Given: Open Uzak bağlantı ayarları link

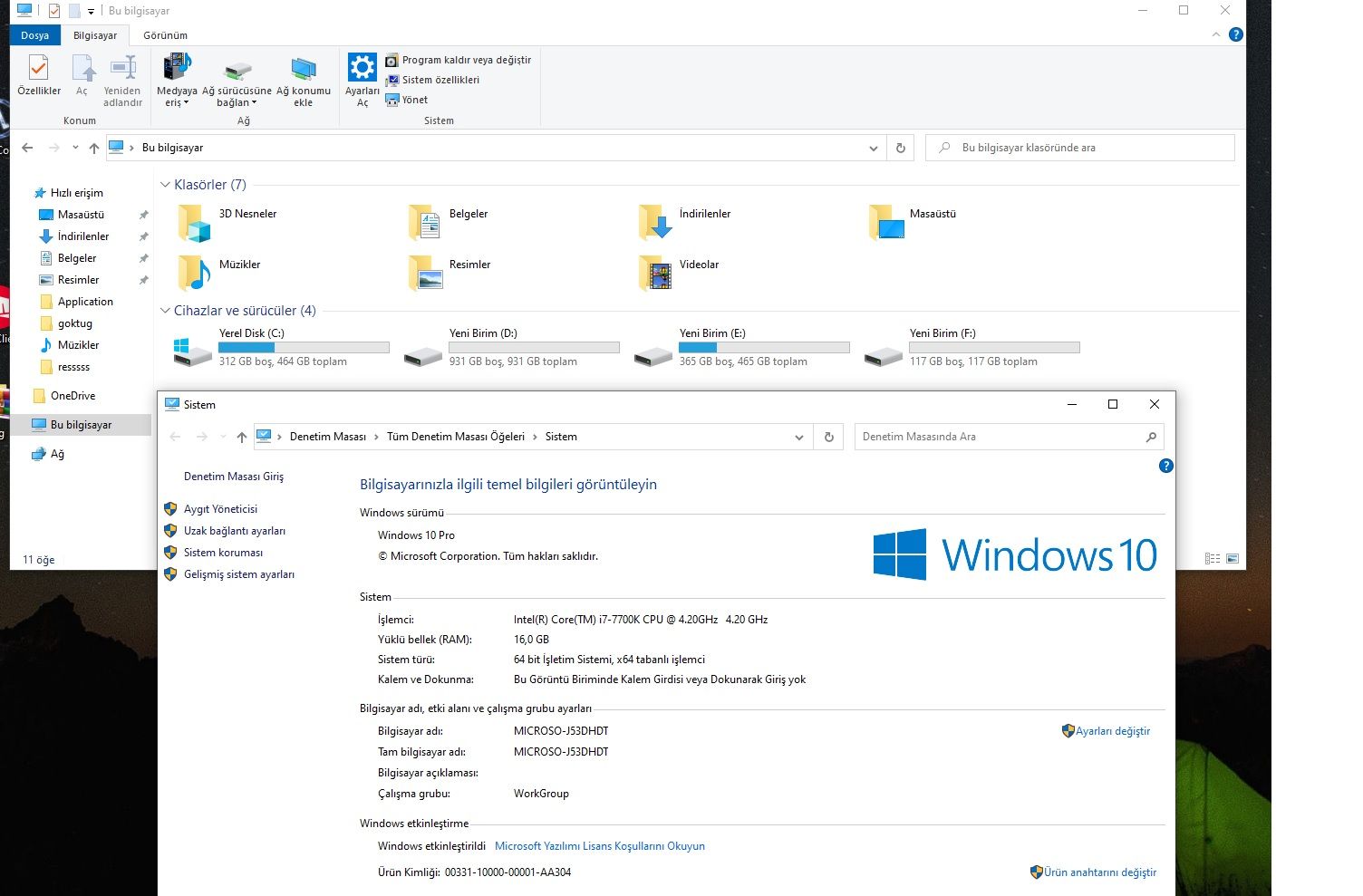Looking at the screenshot, I should click(x=235, y=531).
